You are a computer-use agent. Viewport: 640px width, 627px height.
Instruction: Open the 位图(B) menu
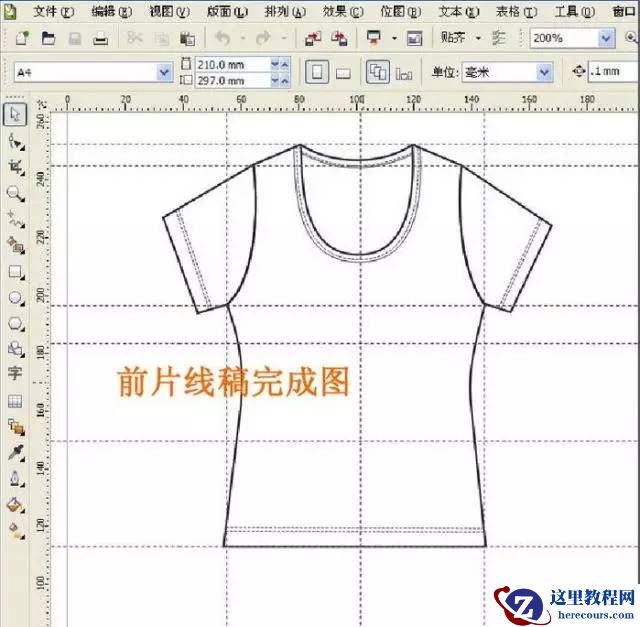pos(401,11)
